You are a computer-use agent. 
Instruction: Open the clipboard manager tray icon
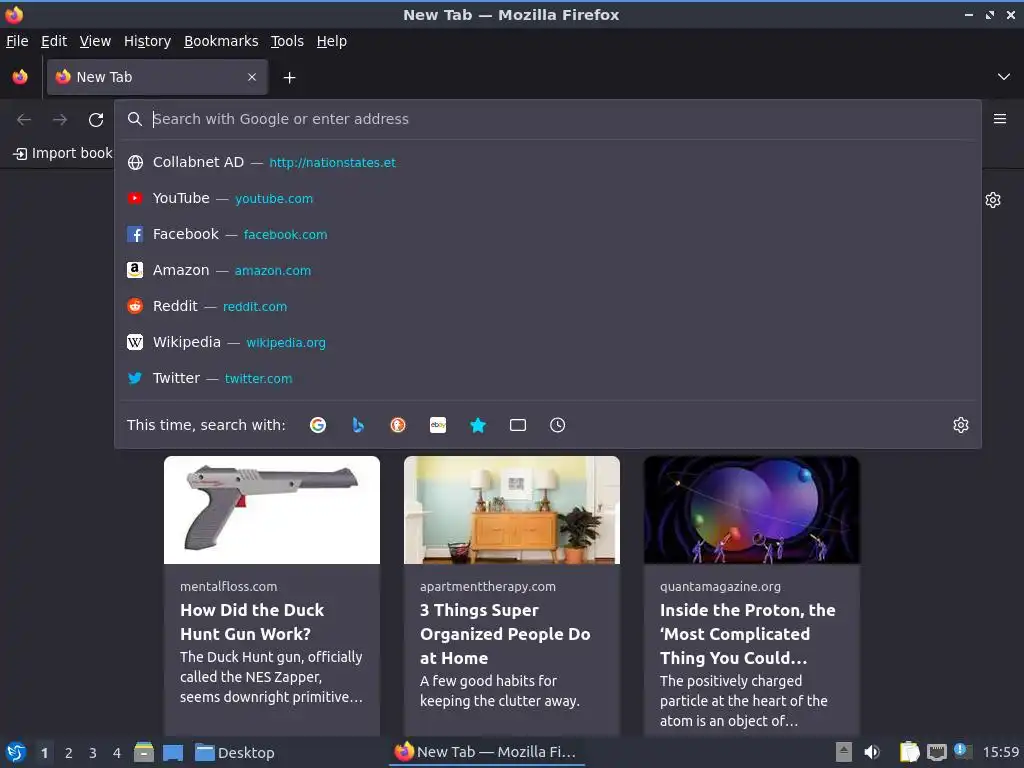909,752
